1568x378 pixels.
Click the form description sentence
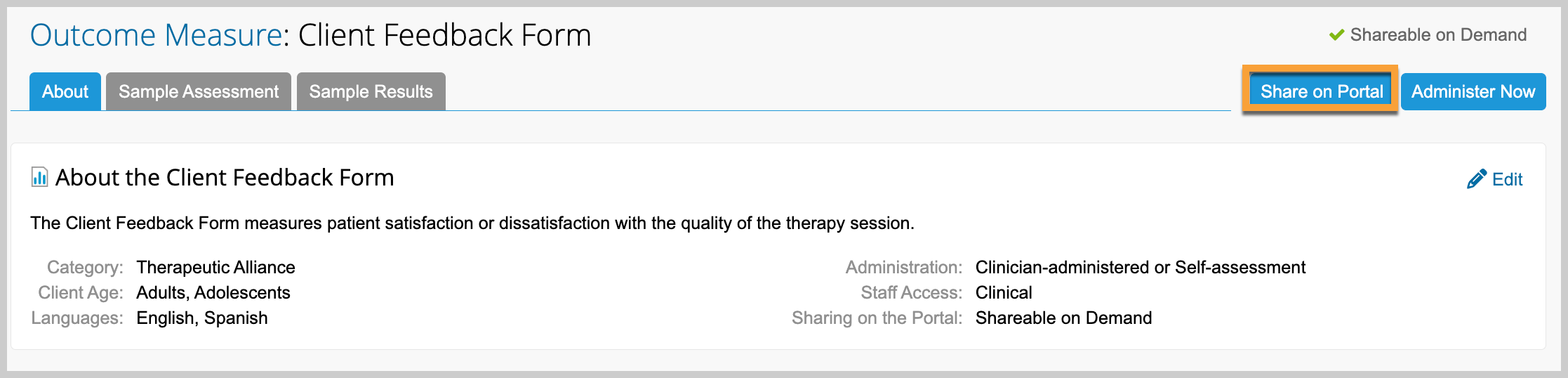tap(472, 223)
